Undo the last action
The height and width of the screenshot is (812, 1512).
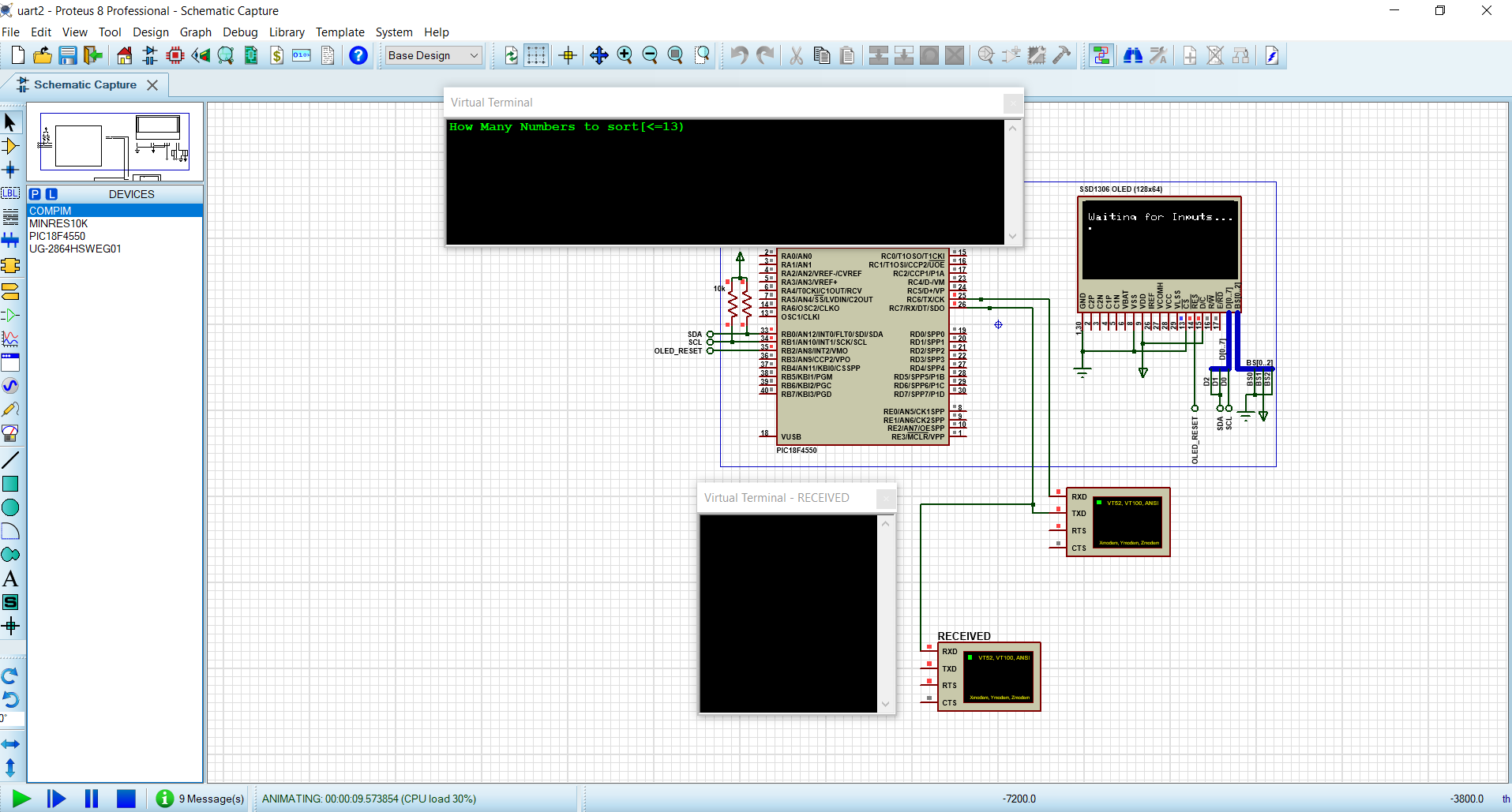739,55
